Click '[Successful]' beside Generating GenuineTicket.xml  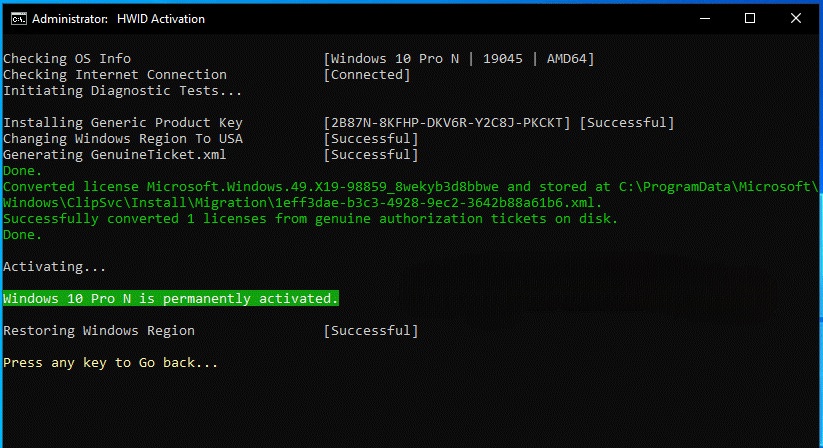tap(371, 155)
